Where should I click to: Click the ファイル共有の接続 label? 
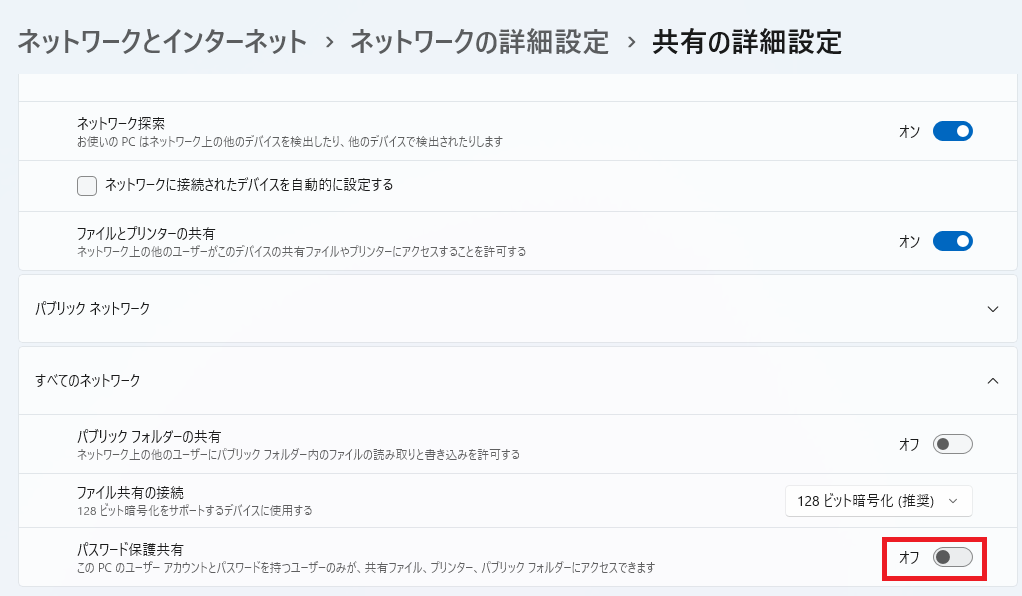click(x=130, y=492)
